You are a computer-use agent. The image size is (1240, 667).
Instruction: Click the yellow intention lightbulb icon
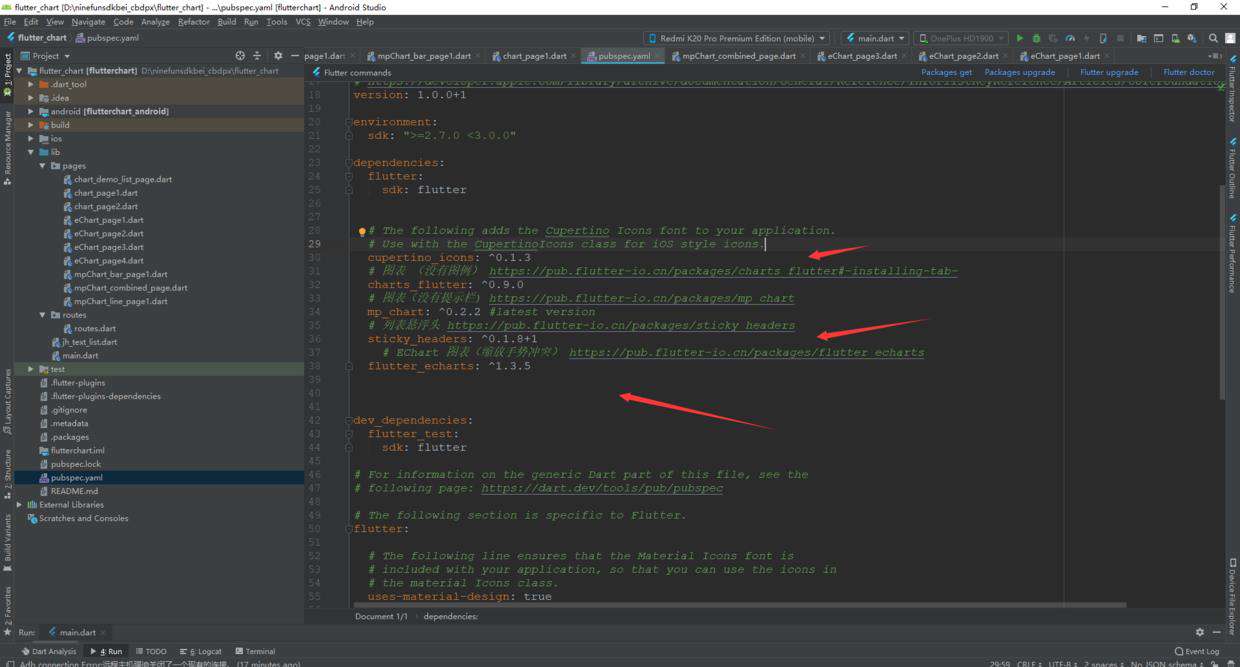click(x=362, y=231)
